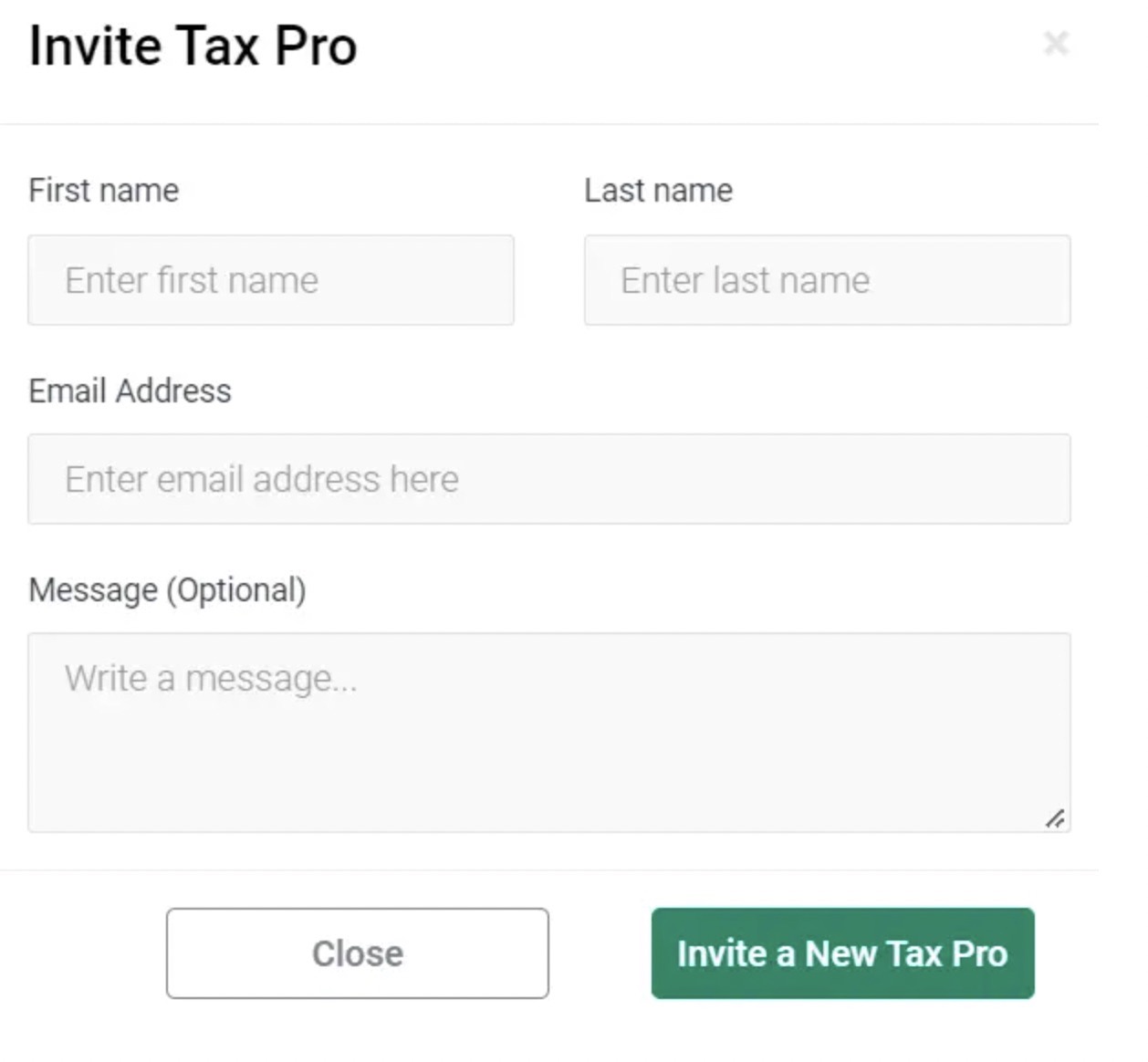Select the Enter email address here placeholder
Image resolution: width=1148 pixels, height=1062 pixels.
coord(261,478)
